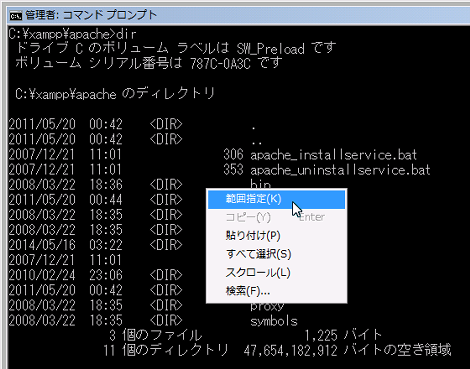
Task: Click the summary 3 個のファイル
Action: 156,335
